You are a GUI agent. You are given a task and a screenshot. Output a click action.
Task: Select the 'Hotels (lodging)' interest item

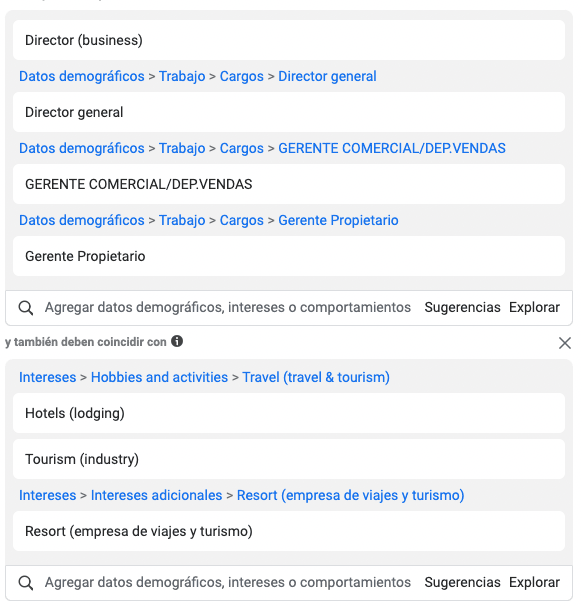click(289, 413)
